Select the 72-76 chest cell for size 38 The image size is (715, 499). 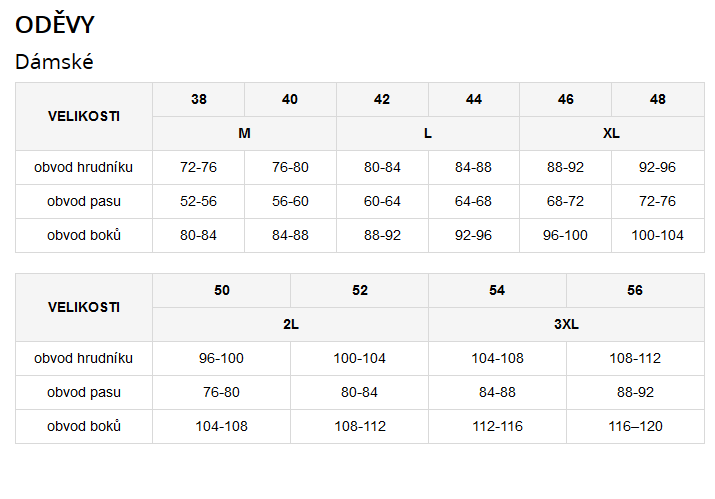click(x=198, y=167)
